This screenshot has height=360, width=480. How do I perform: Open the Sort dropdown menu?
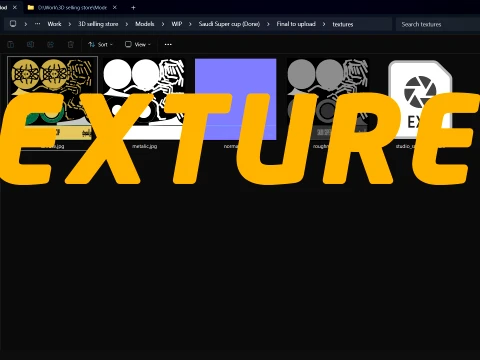point(100,44)
